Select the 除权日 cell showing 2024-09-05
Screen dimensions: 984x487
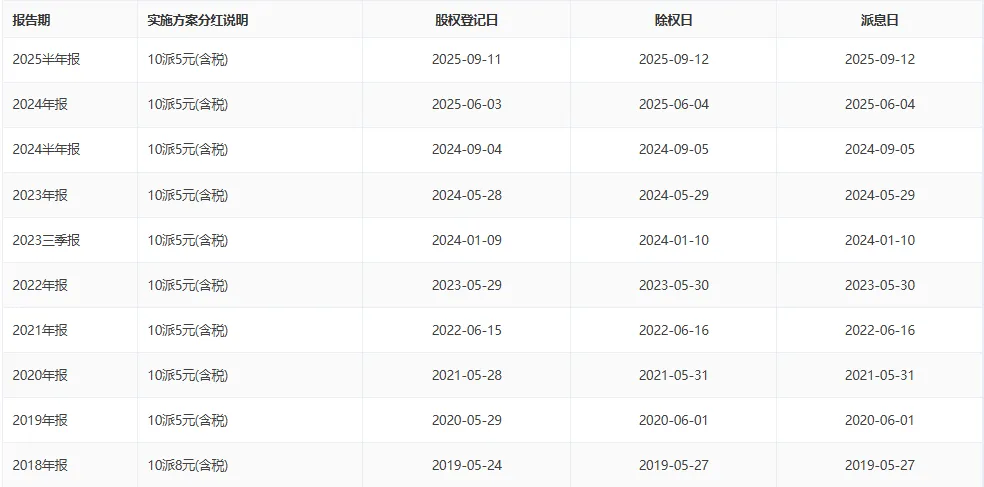pos(673,149)
